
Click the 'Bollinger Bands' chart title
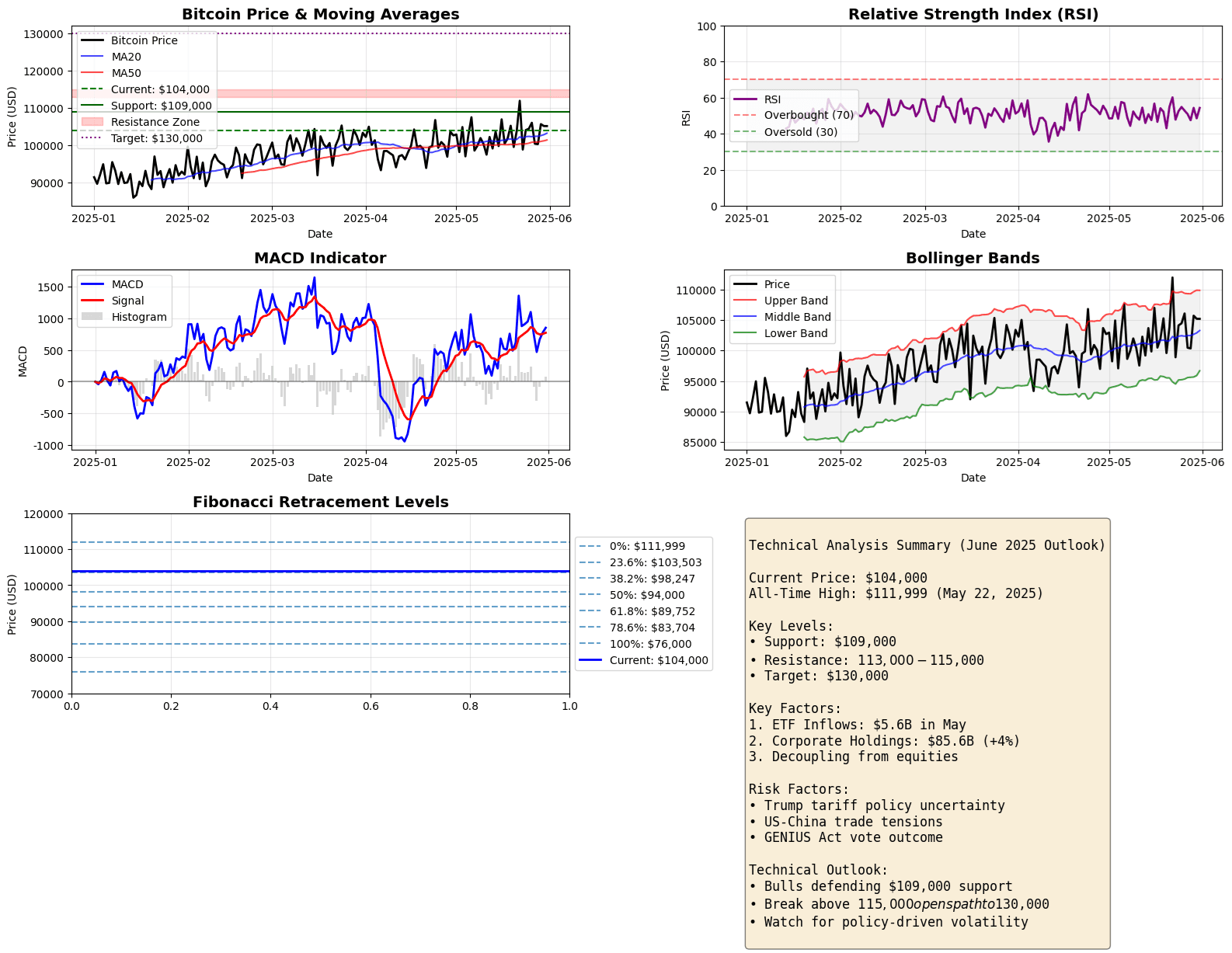[973, 258]
